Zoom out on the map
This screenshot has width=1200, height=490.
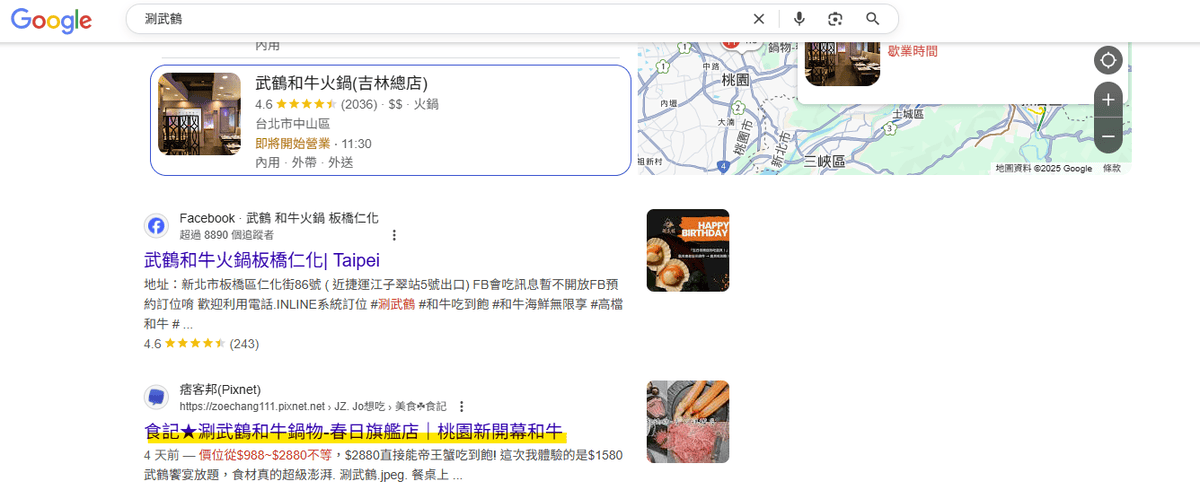click(x=1108, y=135)
